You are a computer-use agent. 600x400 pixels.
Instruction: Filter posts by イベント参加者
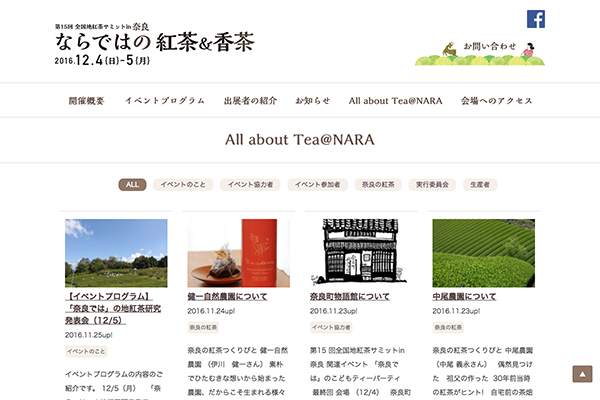tap(318, 184)
